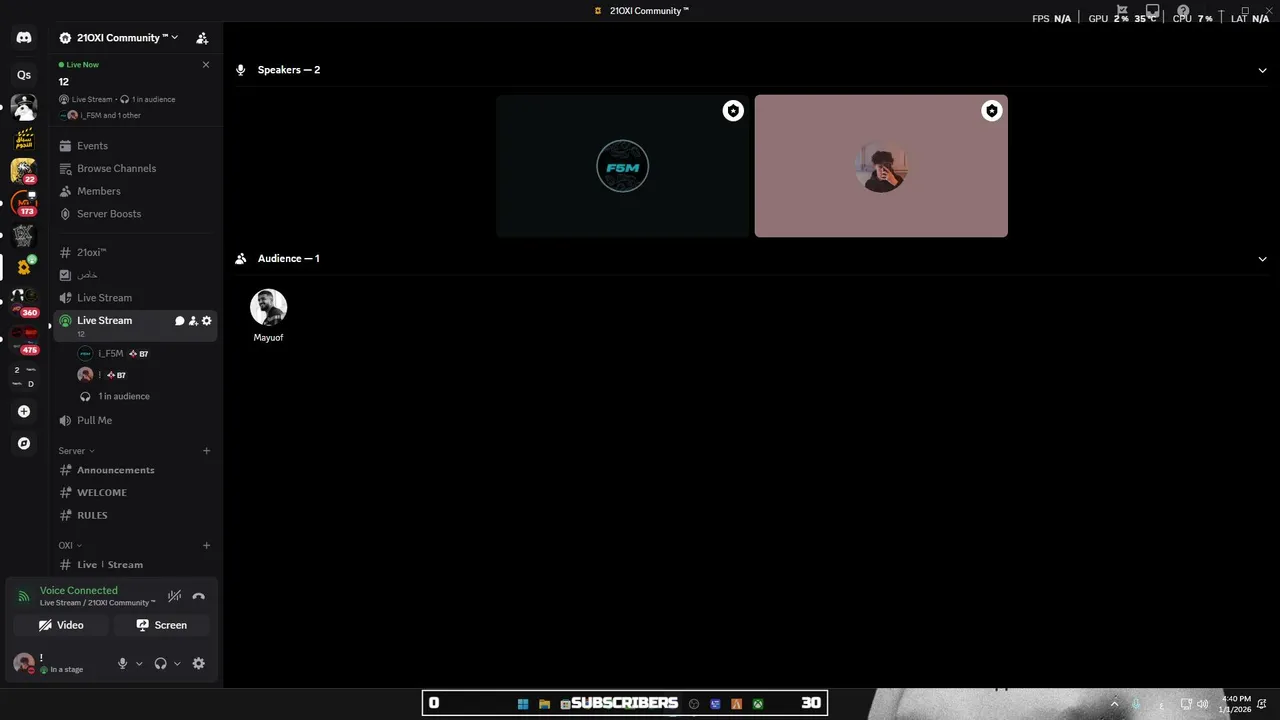This screenshot has width=1280, height=720.
Task: Open Mayuof audience member avatar
Action: [268, 308]
